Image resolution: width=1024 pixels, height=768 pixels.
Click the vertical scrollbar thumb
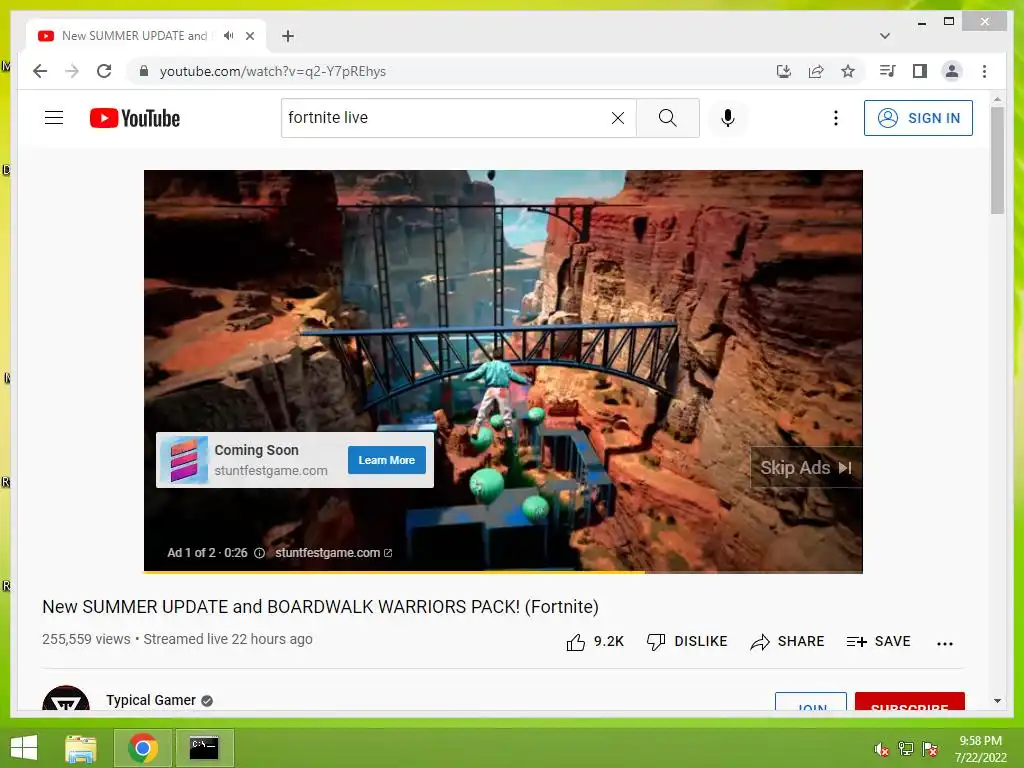click(x=997, y=161)
